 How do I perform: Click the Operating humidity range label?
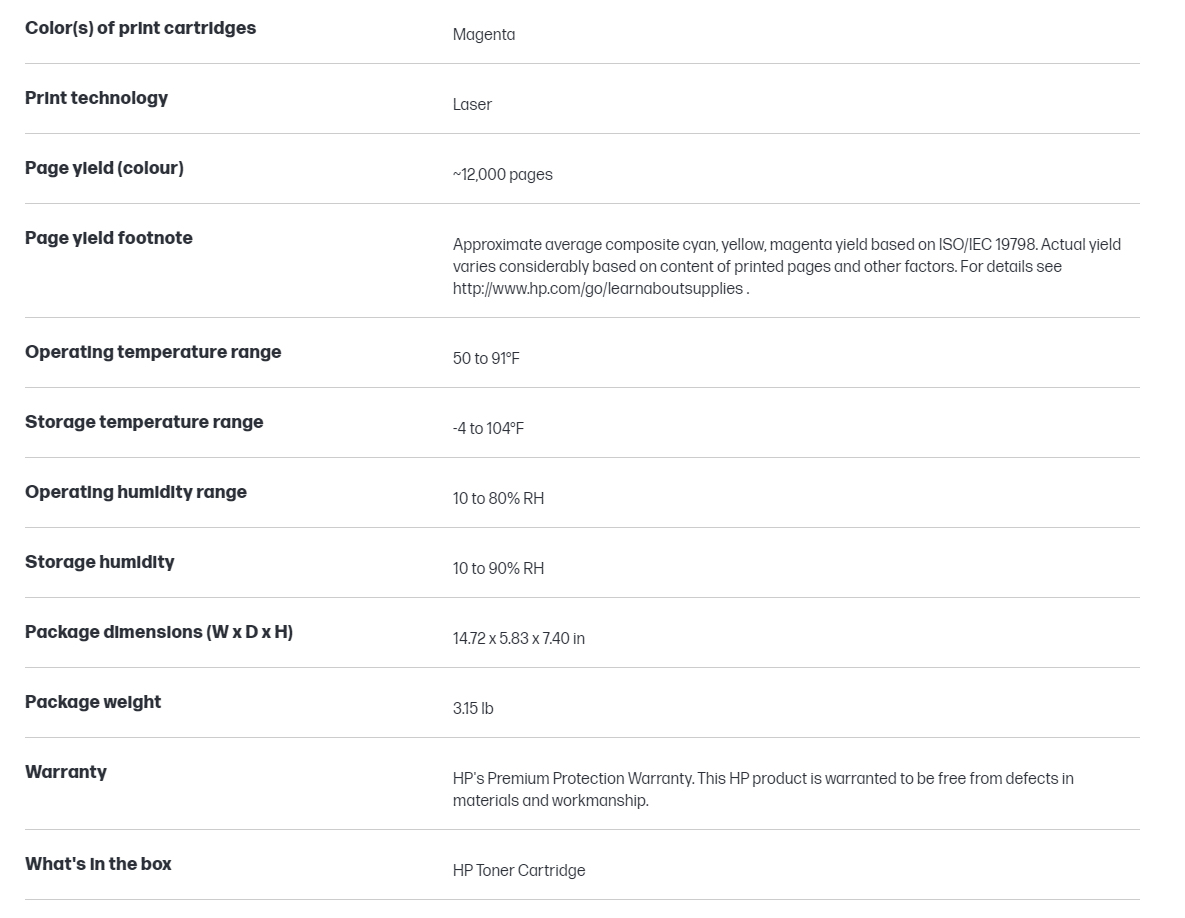[136, 492]
